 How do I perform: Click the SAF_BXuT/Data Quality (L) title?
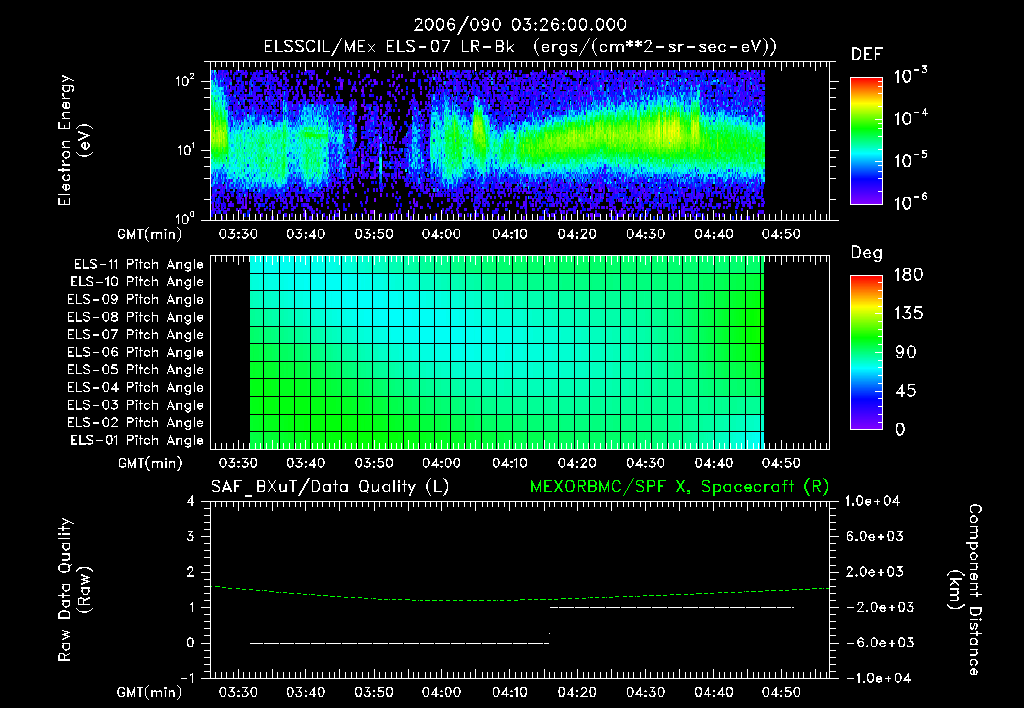330,487
